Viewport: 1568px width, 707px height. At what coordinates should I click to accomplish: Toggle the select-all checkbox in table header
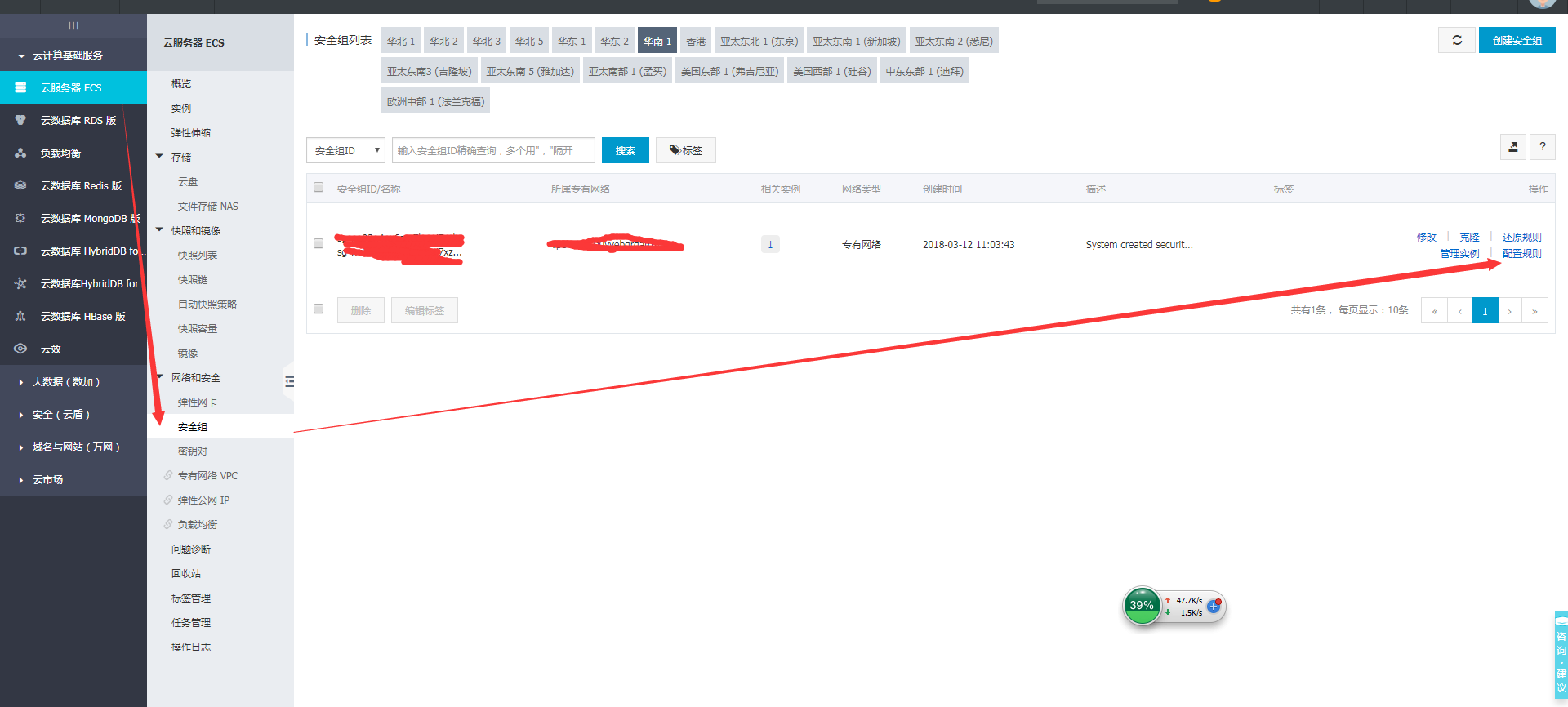tap(318, 188)
